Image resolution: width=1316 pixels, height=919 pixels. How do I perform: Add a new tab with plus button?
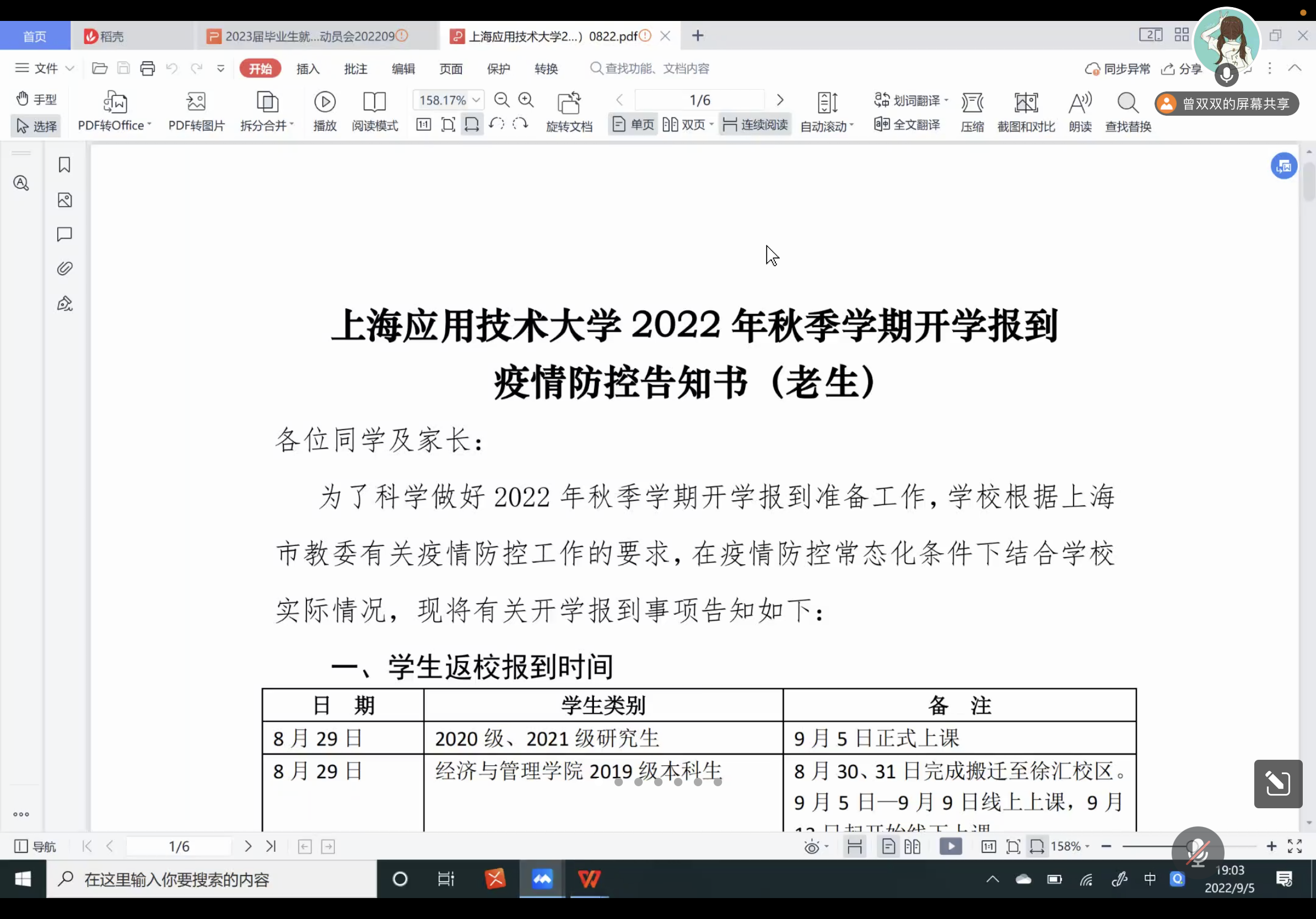click(697, 35)
